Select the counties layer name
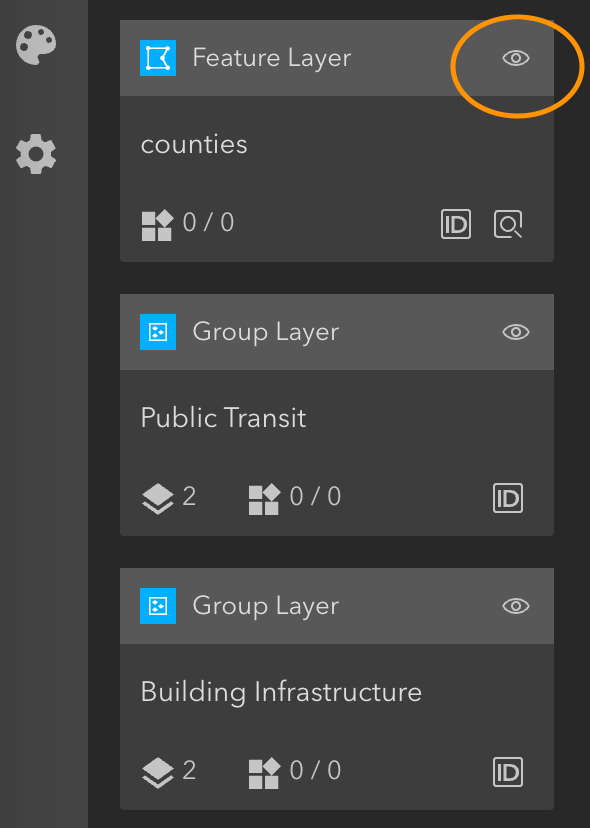 tap(194, 145)
